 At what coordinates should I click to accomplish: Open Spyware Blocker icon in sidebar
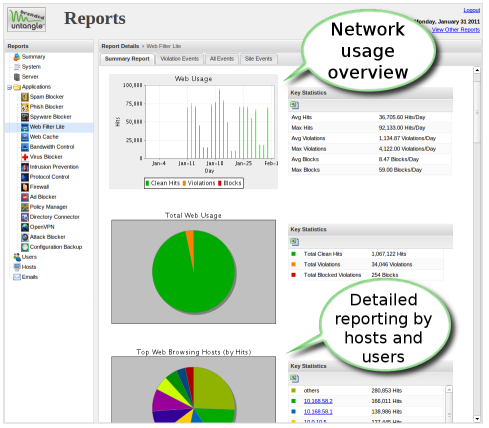(25, 117)
